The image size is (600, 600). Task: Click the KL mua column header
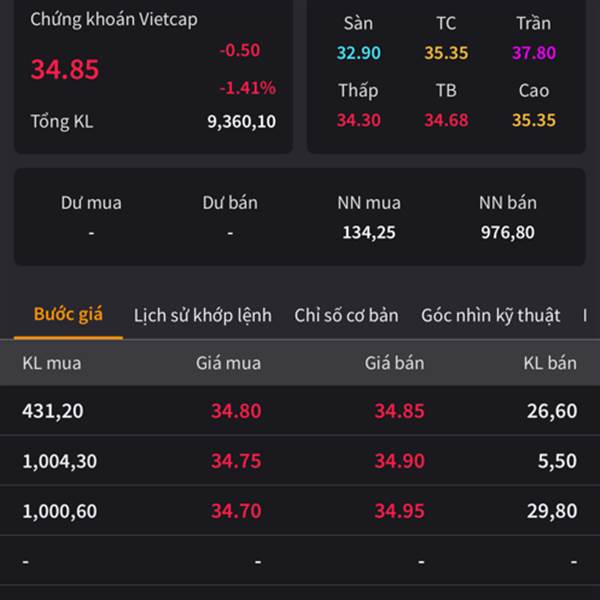click(x=52, y=363)
